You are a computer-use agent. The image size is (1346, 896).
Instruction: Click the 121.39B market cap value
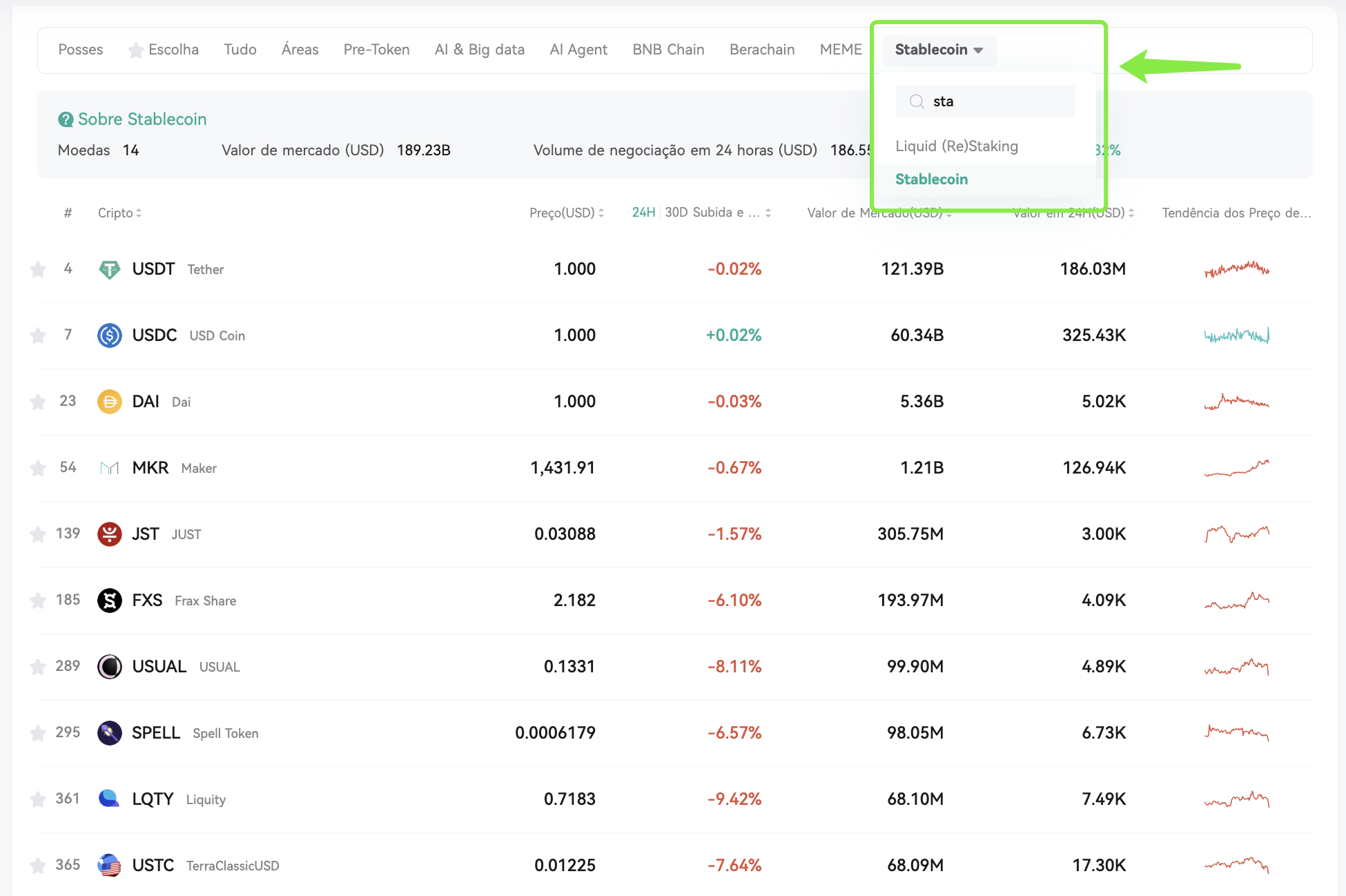(913, 269)
